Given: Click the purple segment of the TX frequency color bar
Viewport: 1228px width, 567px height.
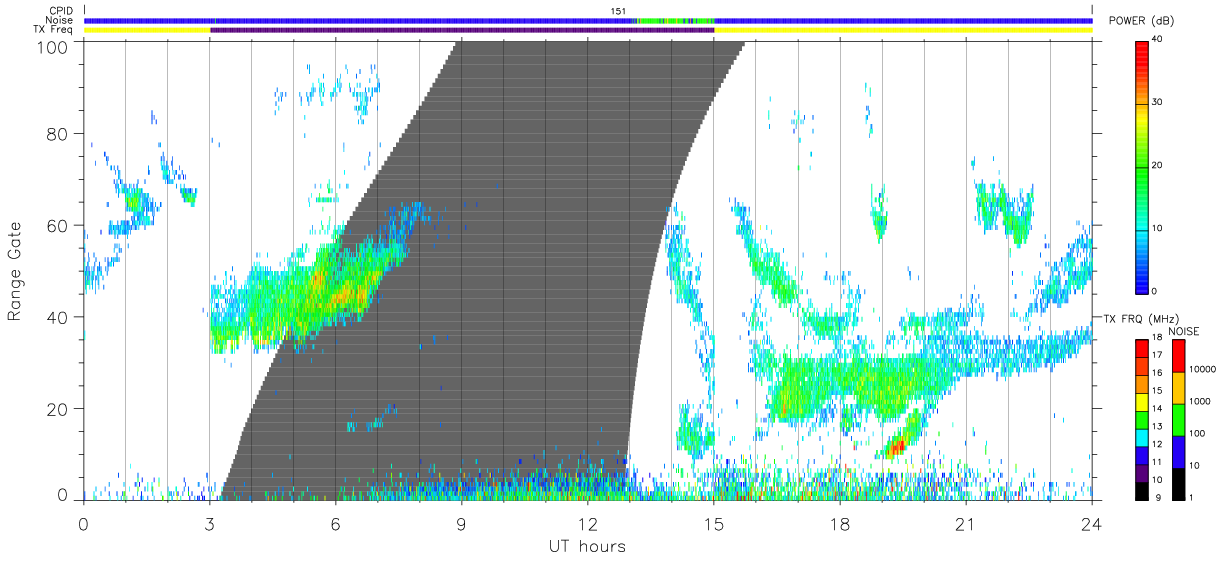Looking at the screenshot, I should (1142, 473).
